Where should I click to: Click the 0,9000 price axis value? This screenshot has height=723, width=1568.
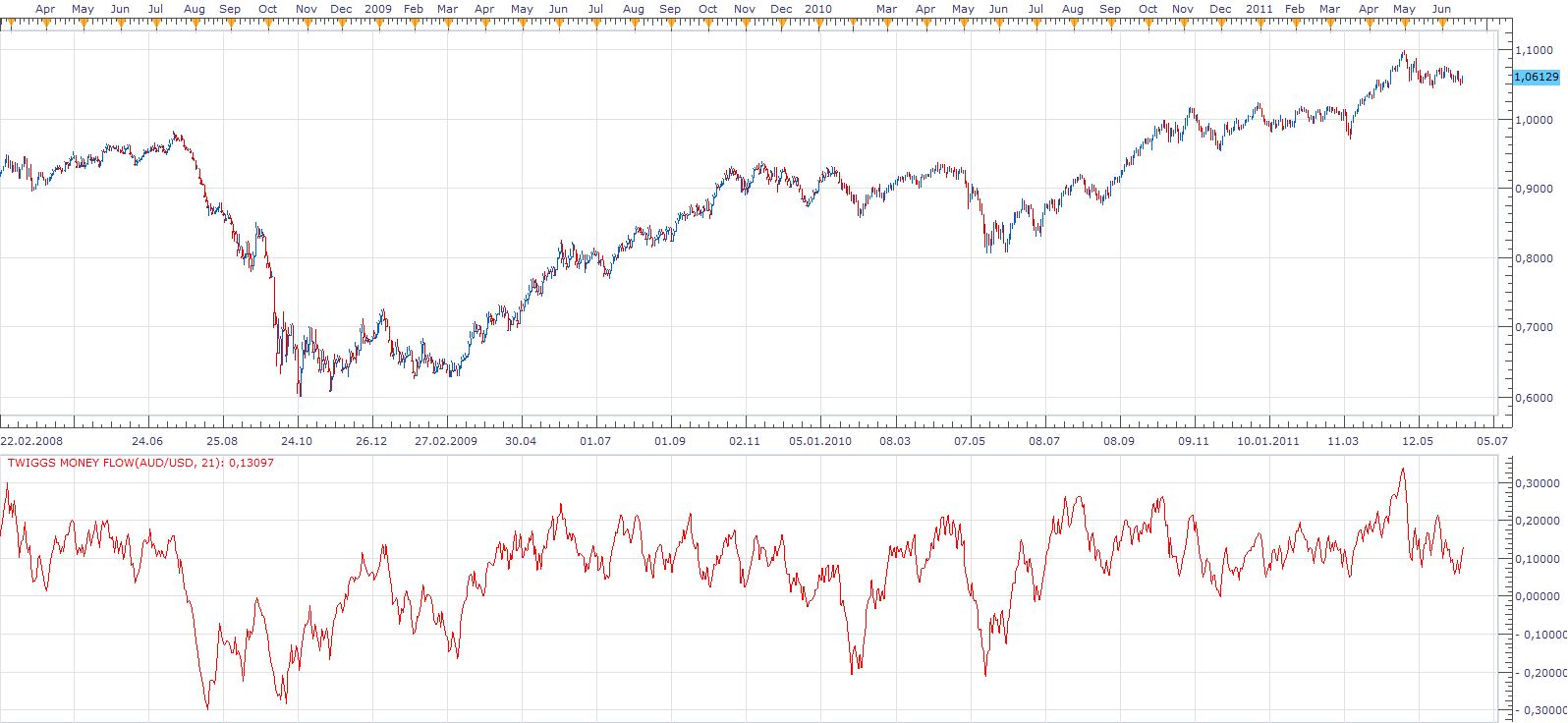[x=1535, y=189]
